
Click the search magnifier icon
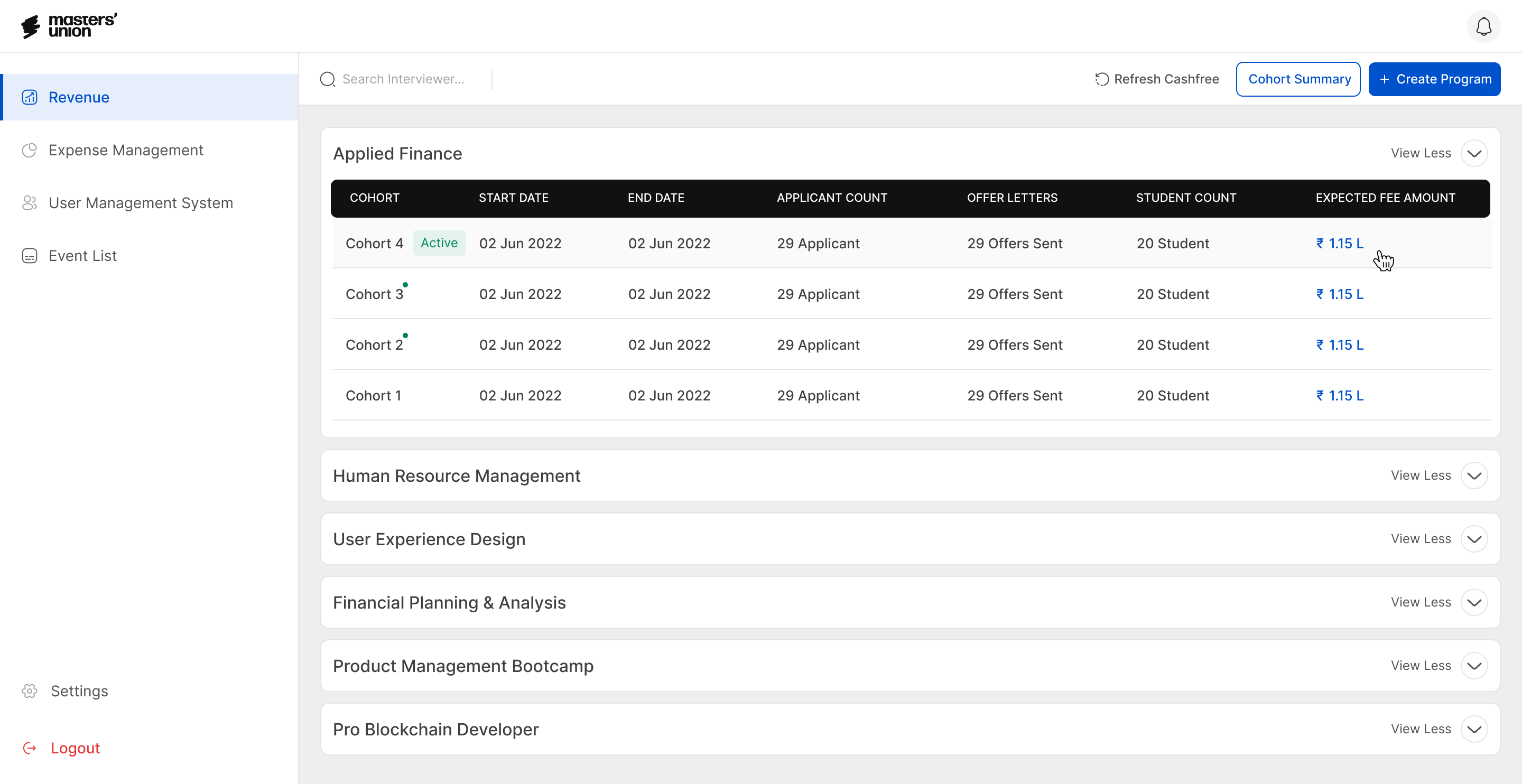coord(327,79)
